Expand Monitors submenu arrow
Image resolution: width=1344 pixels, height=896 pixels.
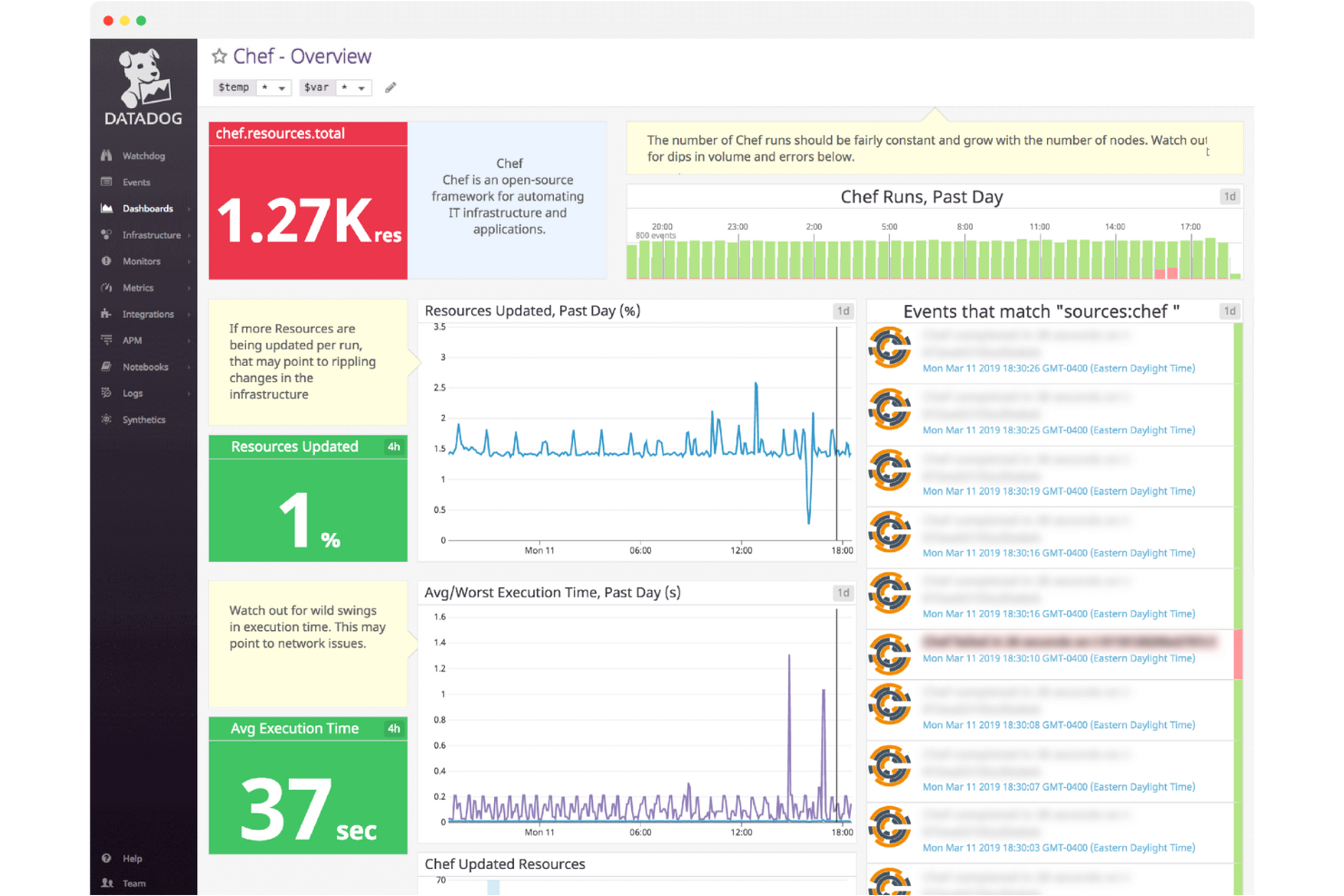click(189, 261)
